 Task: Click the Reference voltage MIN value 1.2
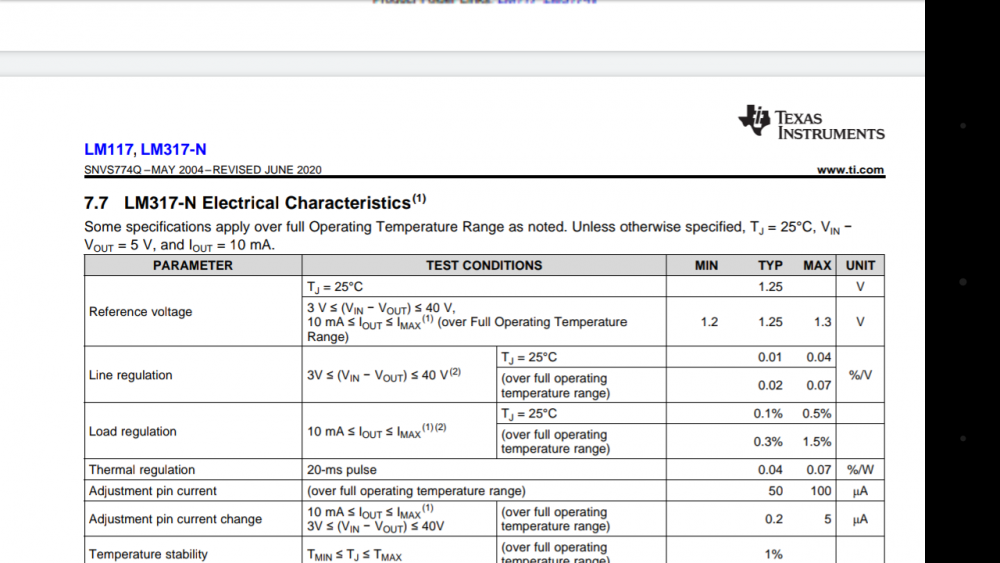click(709, 322)
